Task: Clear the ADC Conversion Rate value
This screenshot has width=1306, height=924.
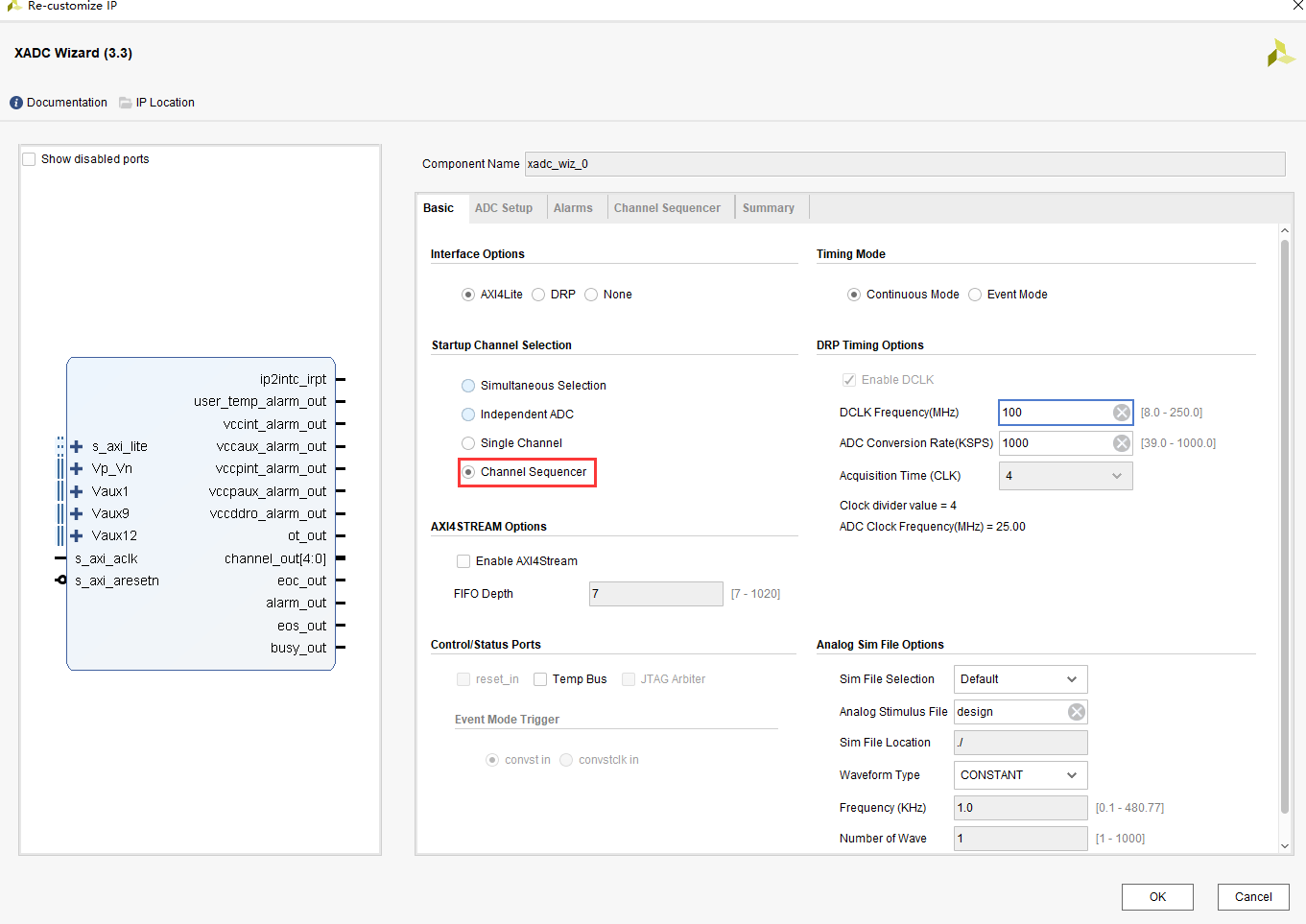Action: coord(1122,443)
